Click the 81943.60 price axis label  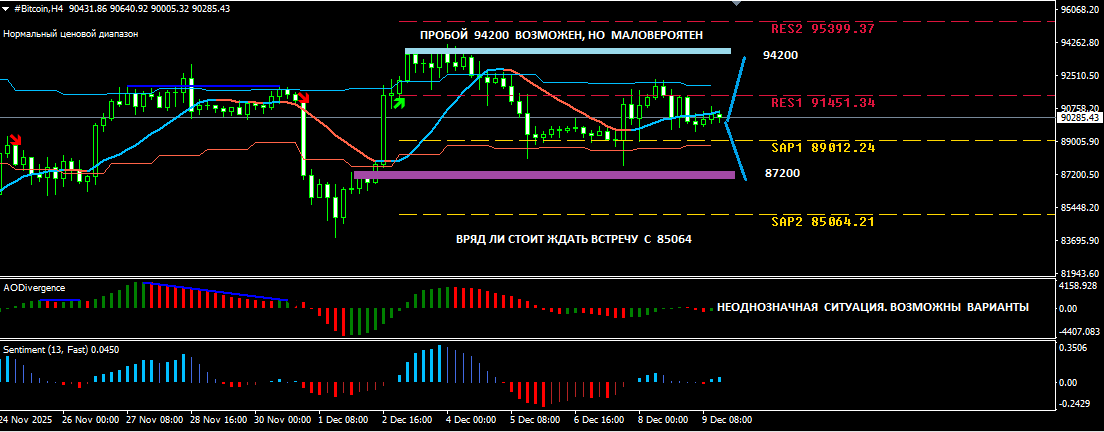tap(1079, 273)
